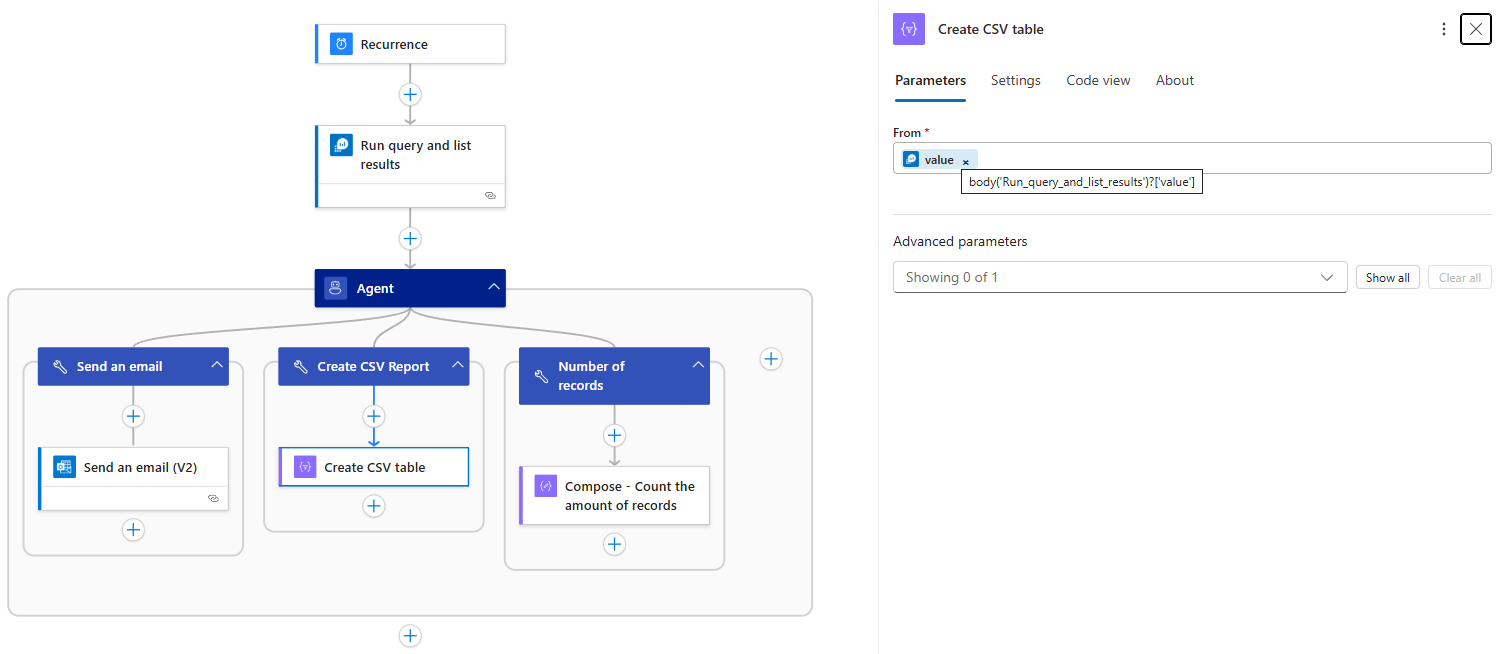This screenshot has width=1502, height=654.
Task: Collapse the Create CSV Report tool
Action: tap(457, 366)
